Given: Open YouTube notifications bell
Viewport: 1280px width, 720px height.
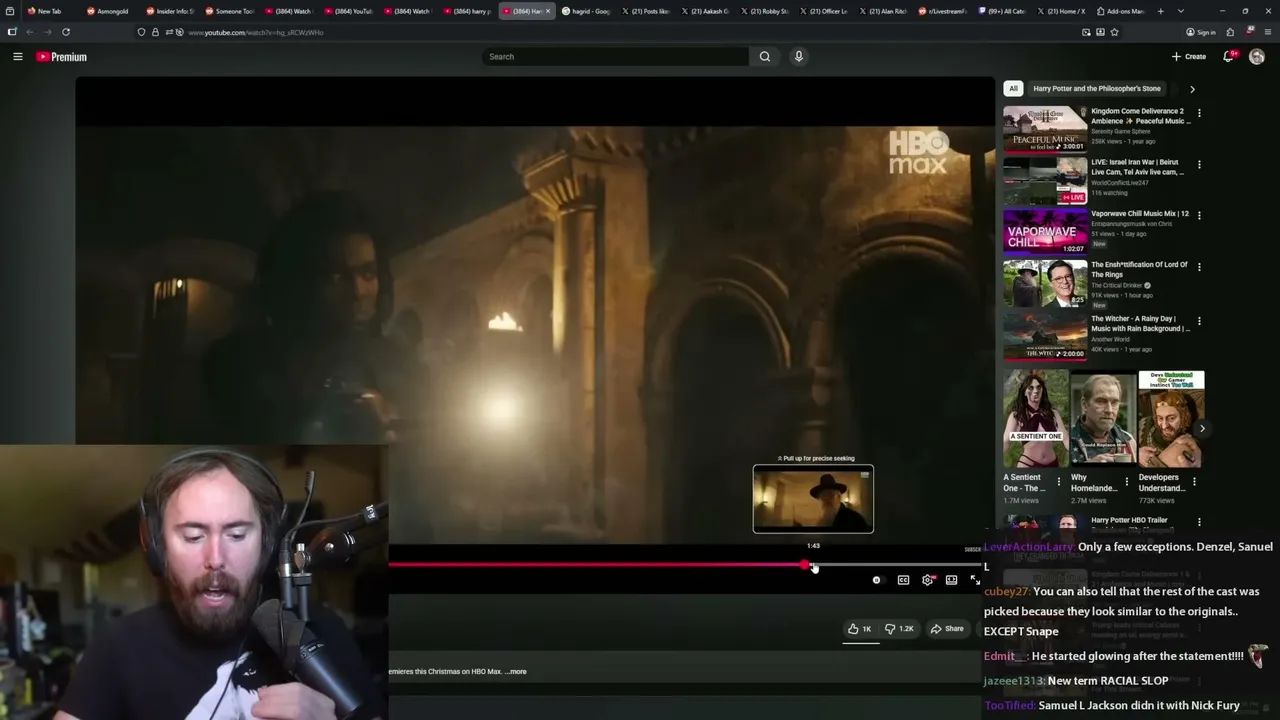Looking at the screenshot, I should [x=1229, y=57].
